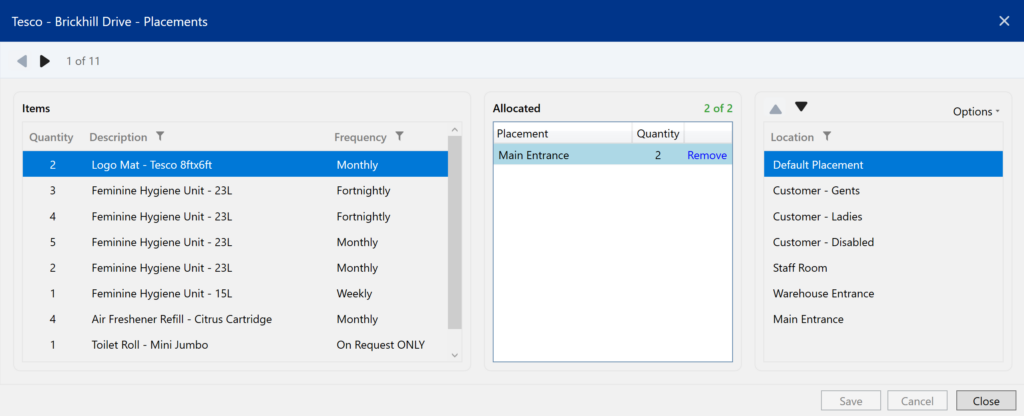Remove the Main Entrance placement
The image size is (1024, 416).
(706, 155)
